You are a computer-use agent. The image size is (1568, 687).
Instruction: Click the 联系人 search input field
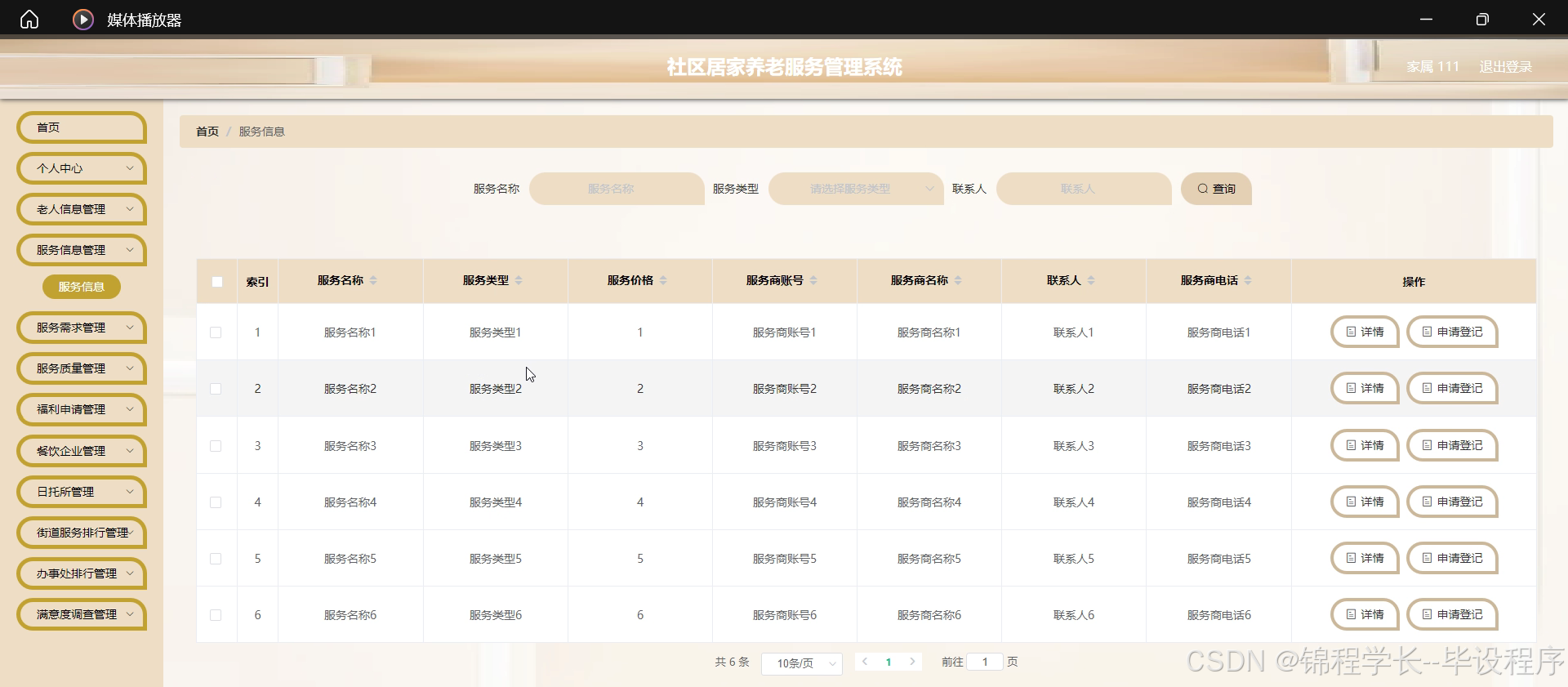pyautogui.click(x=1084, y=189)
